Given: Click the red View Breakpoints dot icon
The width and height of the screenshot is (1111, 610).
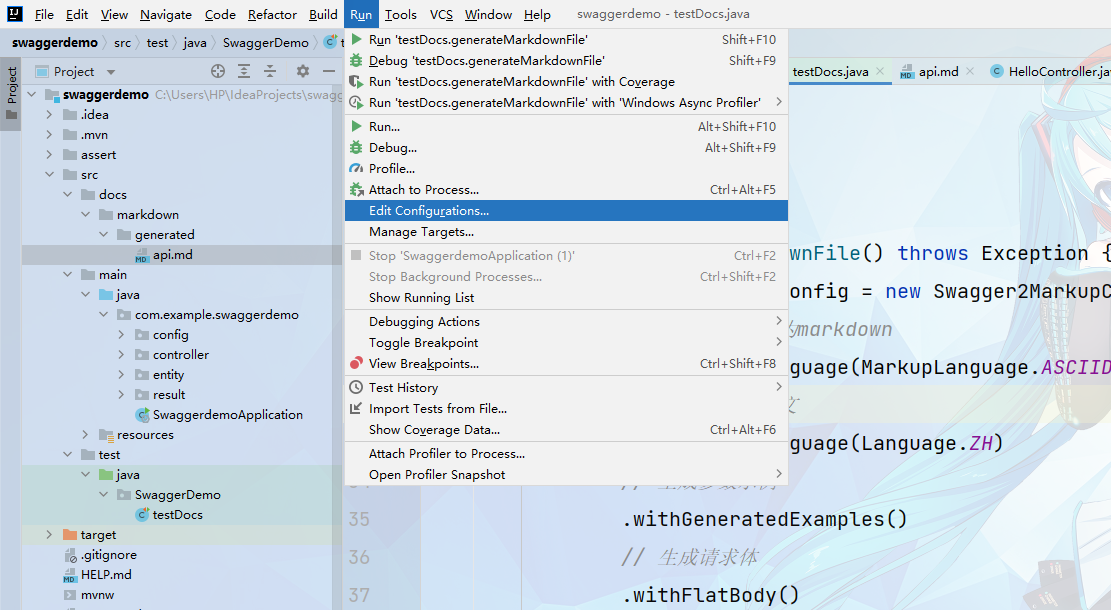Looking at the screenshot, I should click(356, 363).
